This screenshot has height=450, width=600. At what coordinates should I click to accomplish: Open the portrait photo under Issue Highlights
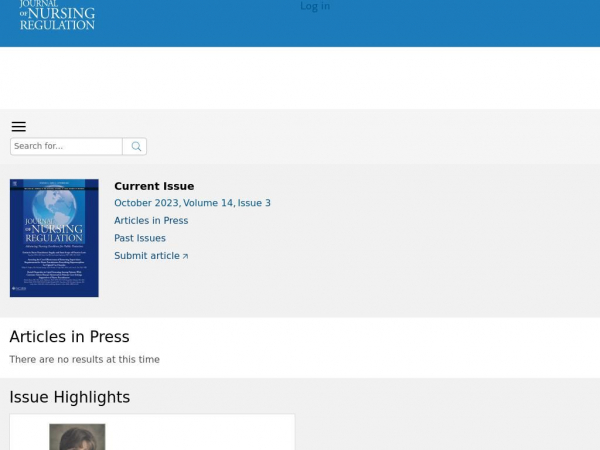77,437
